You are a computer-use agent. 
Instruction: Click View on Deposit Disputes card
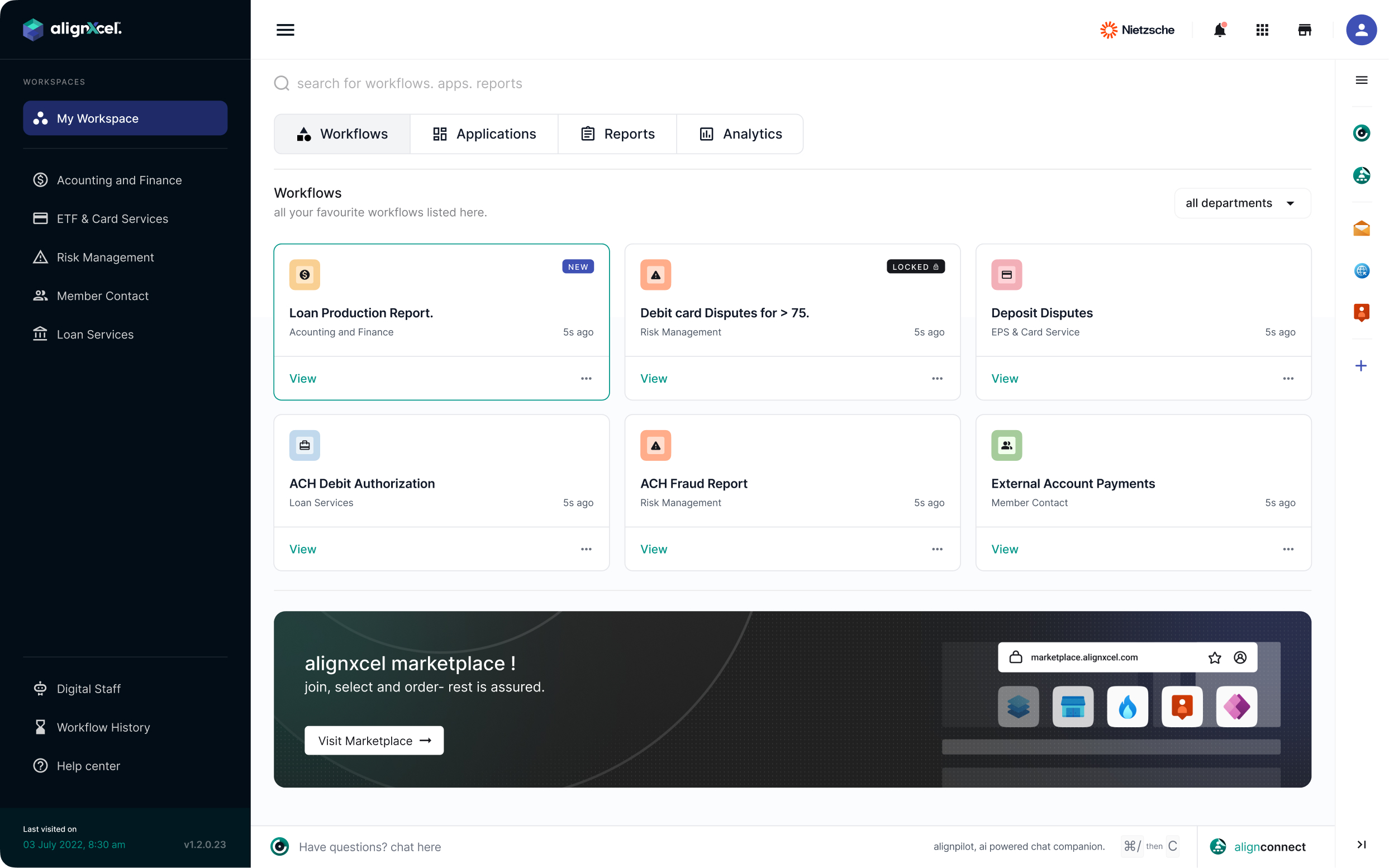(x=1004, y=378)
